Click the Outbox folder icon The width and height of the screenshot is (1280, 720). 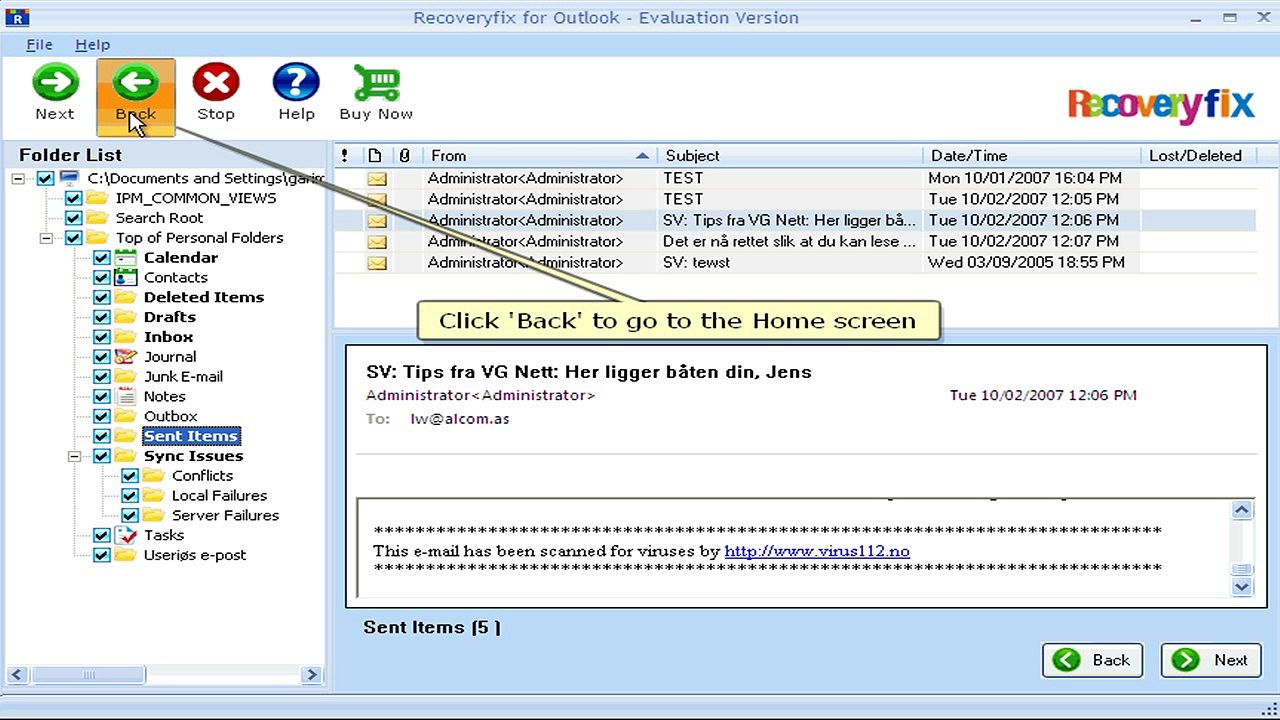click(126, 417)
